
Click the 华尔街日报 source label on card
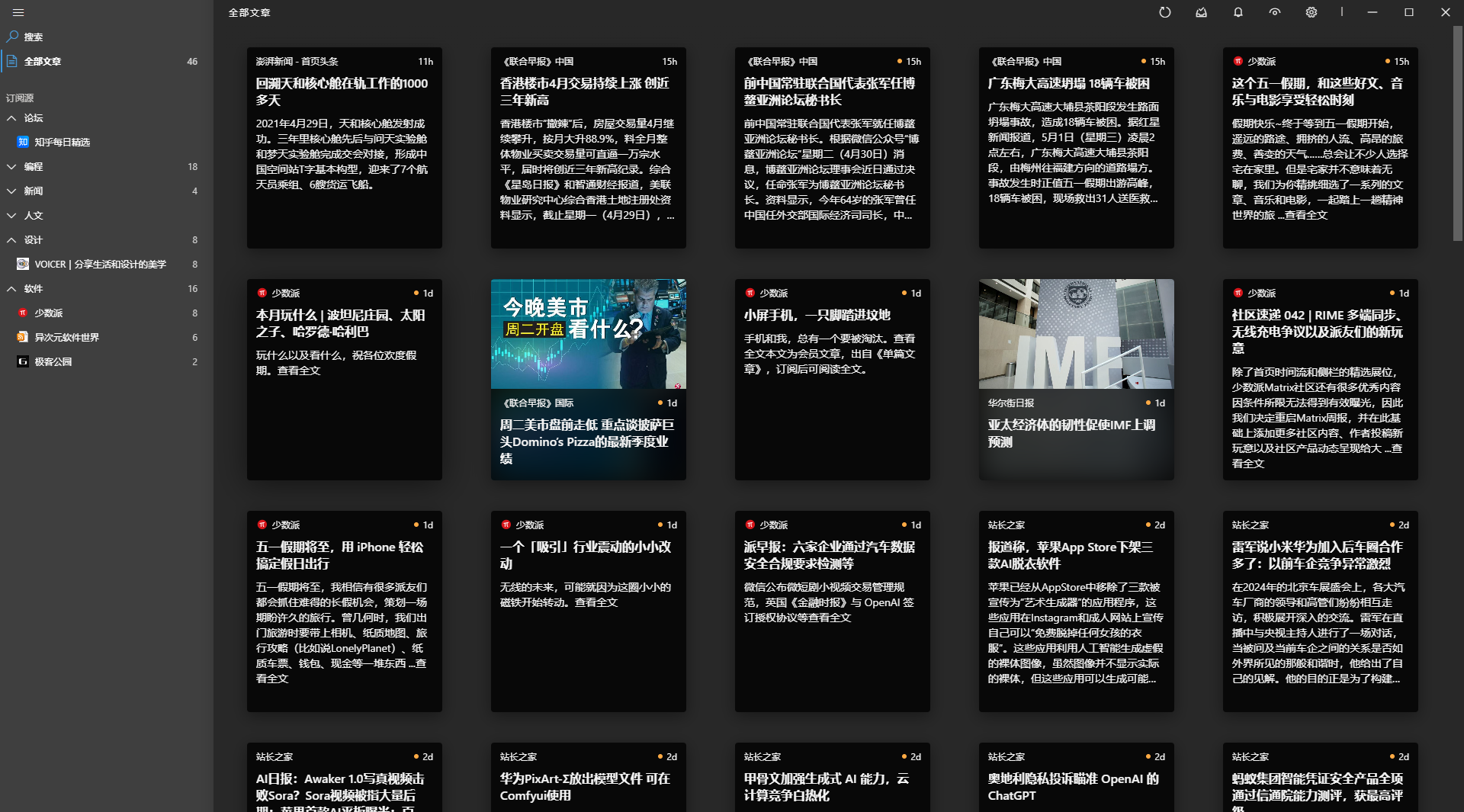tap(1011, 403)
